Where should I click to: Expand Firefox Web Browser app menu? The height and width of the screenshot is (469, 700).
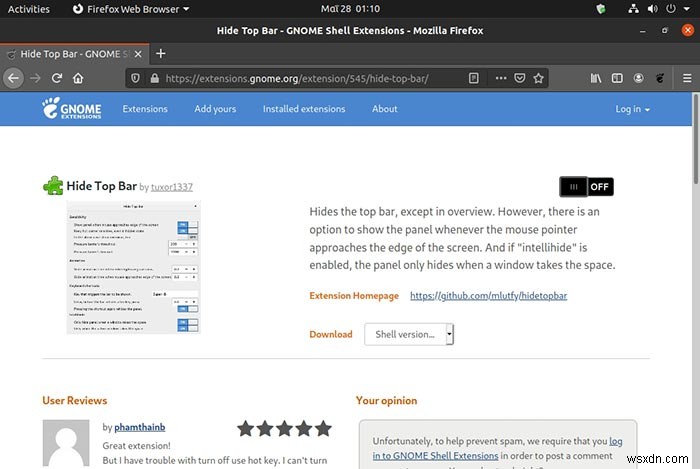point(131,9)
